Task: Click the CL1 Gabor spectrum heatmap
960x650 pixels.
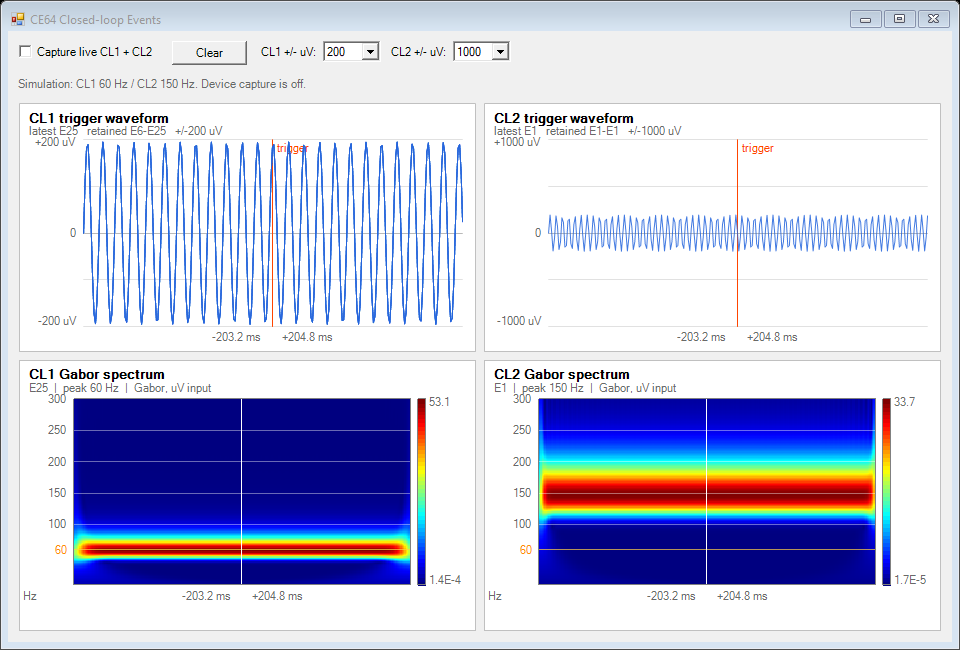Action: [x=242, y=491]
